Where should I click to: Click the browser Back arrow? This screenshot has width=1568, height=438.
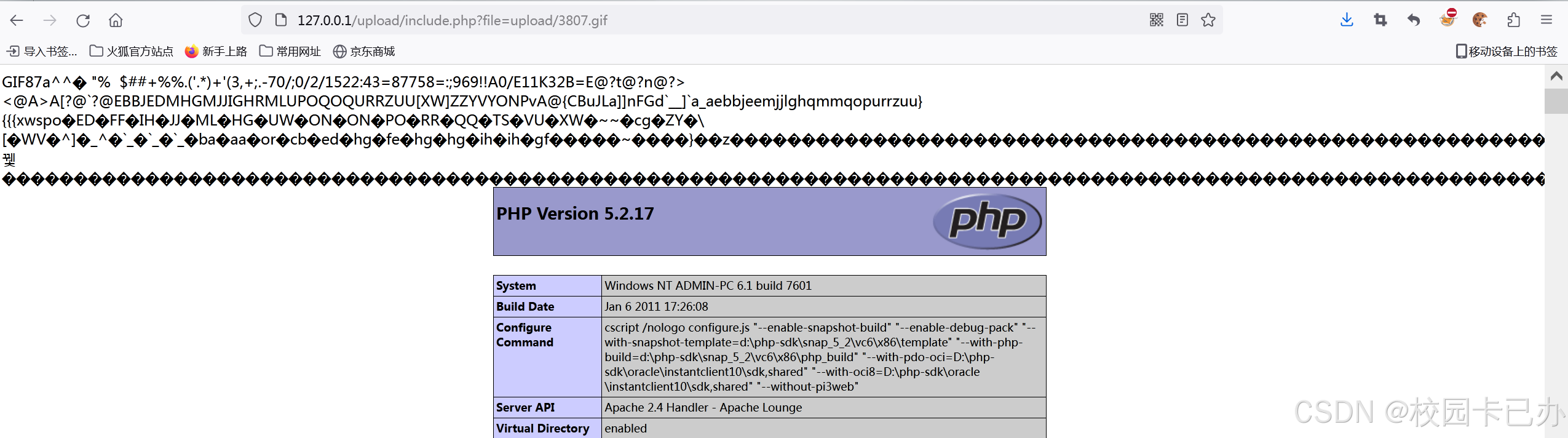pyautogui.click(x=17, y=20)
